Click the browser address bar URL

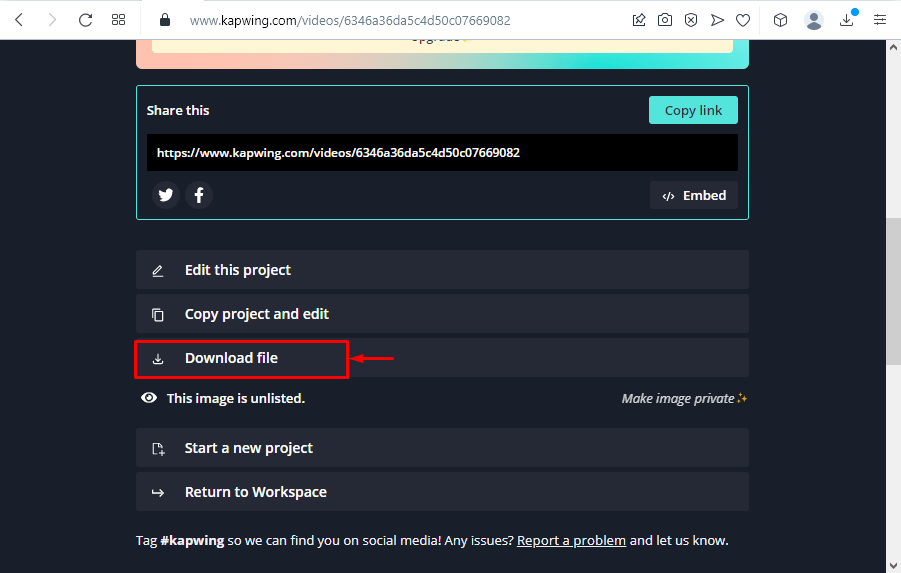coord(350,21)
